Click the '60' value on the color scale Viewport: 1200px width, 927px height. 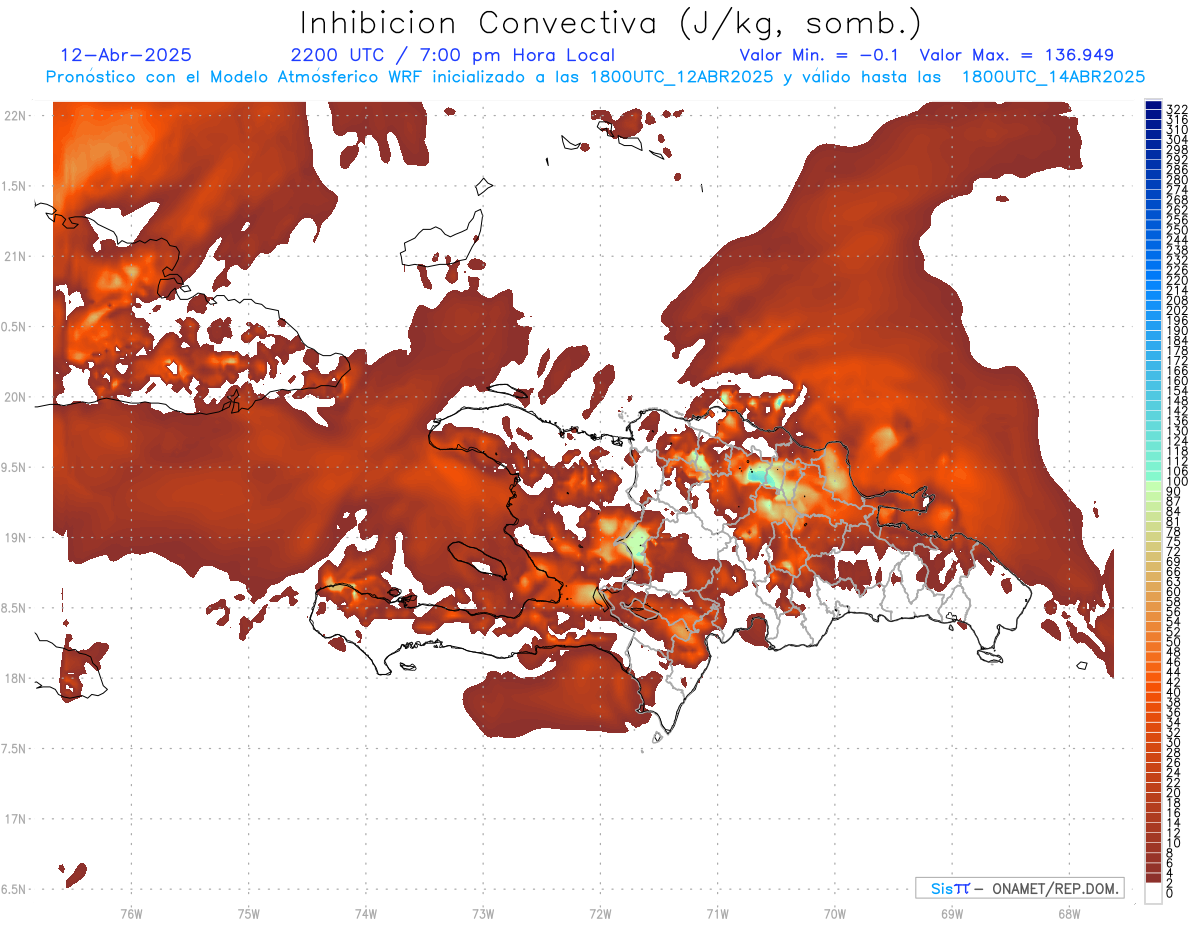click(1174, 591)
